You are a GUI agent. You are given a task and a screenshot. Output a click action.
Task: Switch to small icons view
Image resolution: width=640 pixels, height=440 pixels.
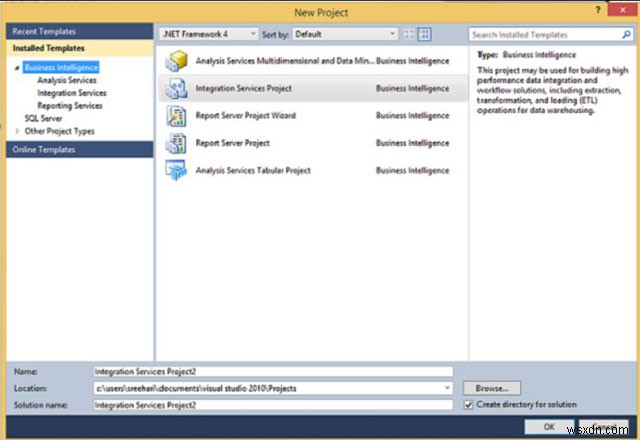click(409, 34)
